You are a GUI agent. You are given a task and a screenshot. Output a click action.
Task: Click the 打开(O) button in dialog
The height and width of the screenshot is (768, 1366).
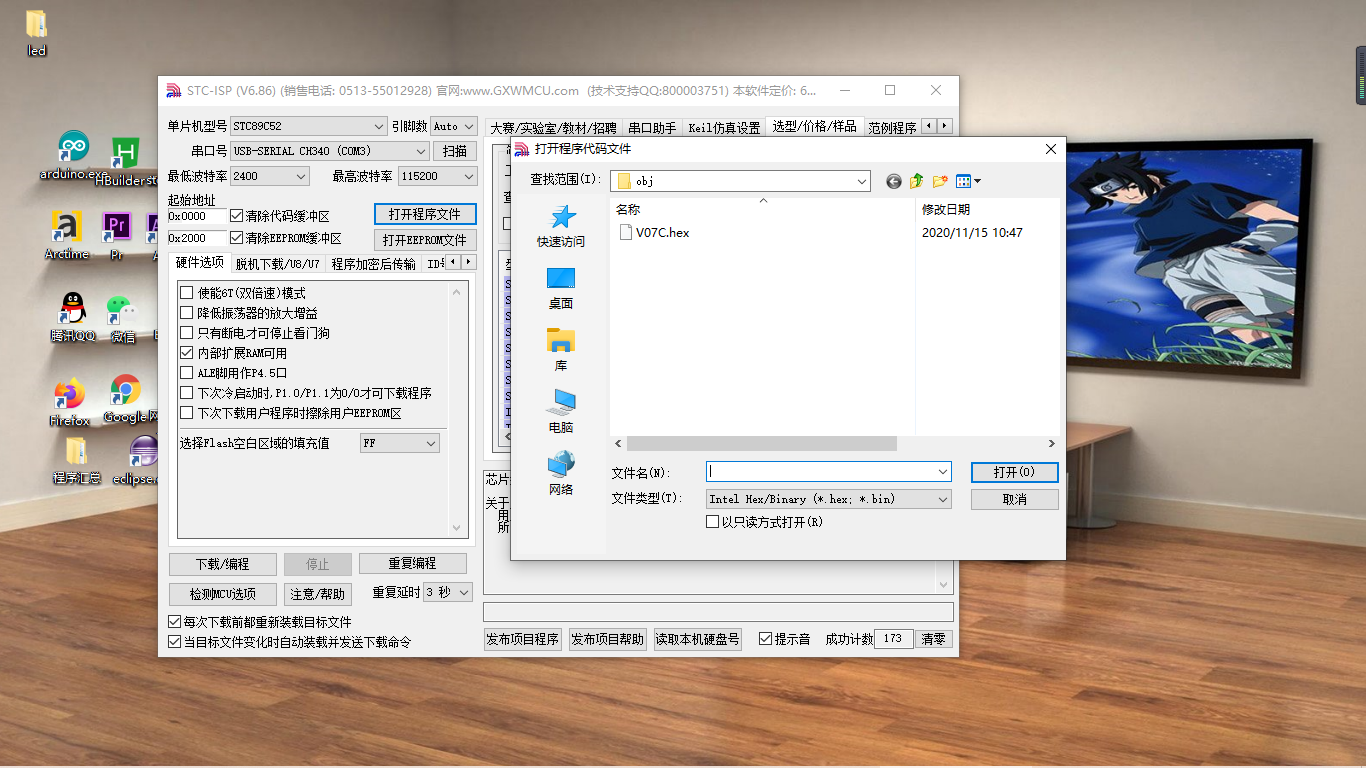coord(1014,472)
